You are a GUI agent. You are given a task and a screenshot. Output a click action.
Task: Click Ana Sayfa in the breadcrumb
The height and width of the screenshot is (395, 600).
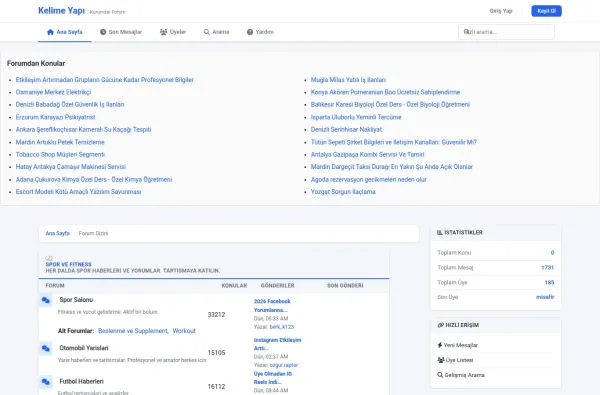pyautogui.click(x=57, y=233)
